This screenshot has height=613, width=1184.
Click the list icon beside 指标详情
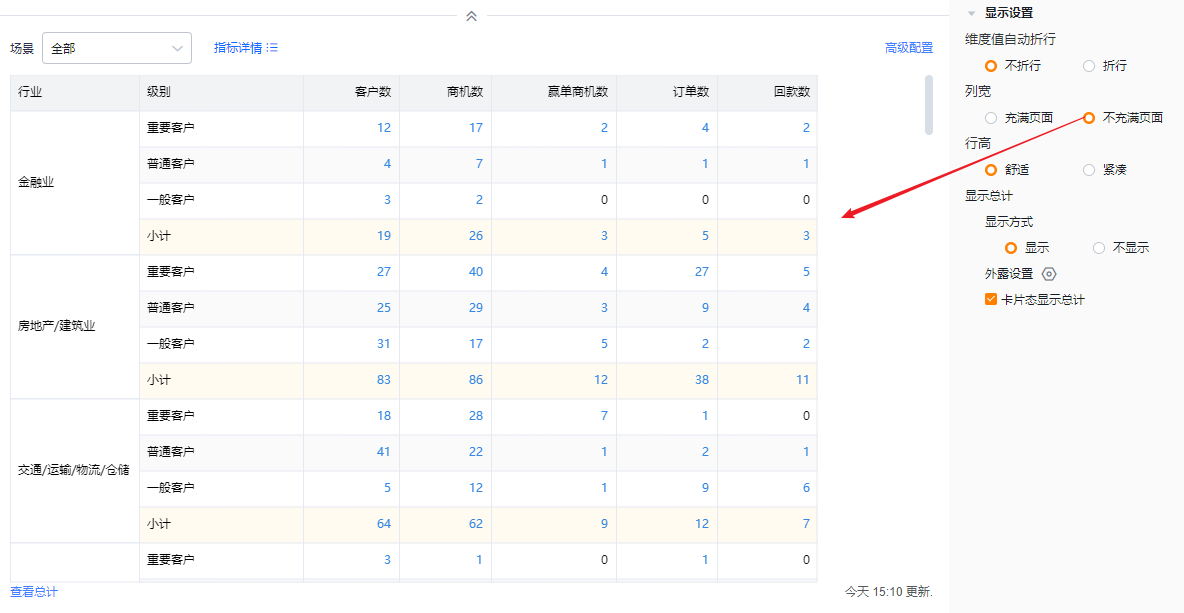(x=272, y=48)
